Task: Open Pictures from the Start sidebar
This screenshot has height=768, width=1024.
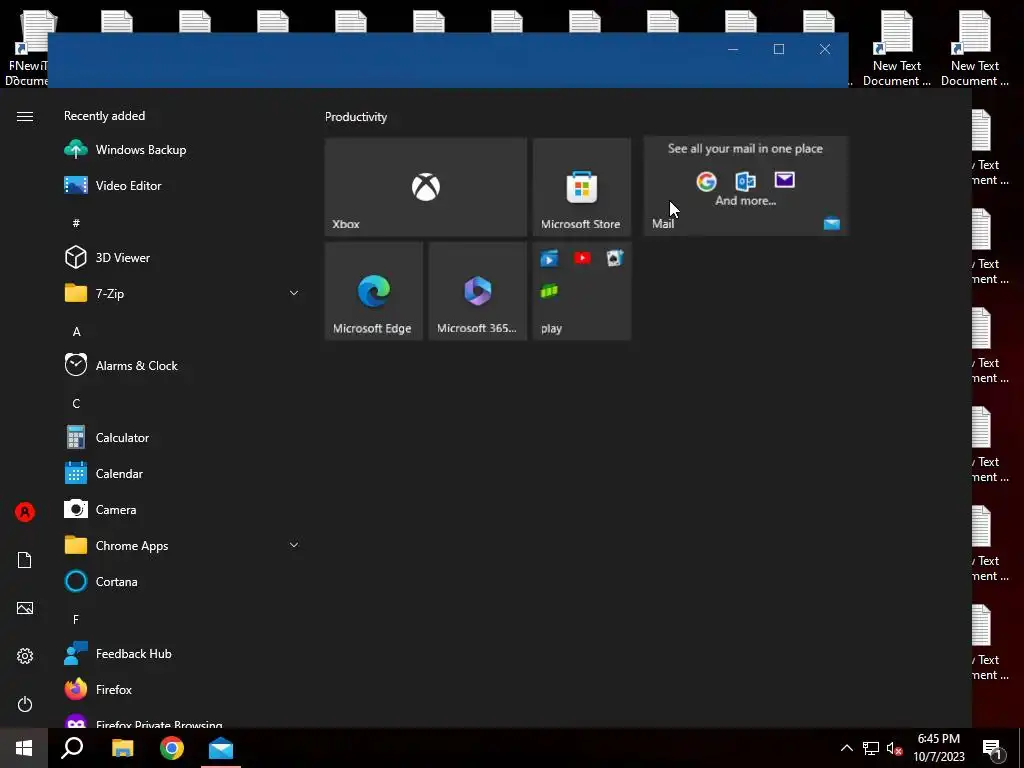Action: coord(25,608)
